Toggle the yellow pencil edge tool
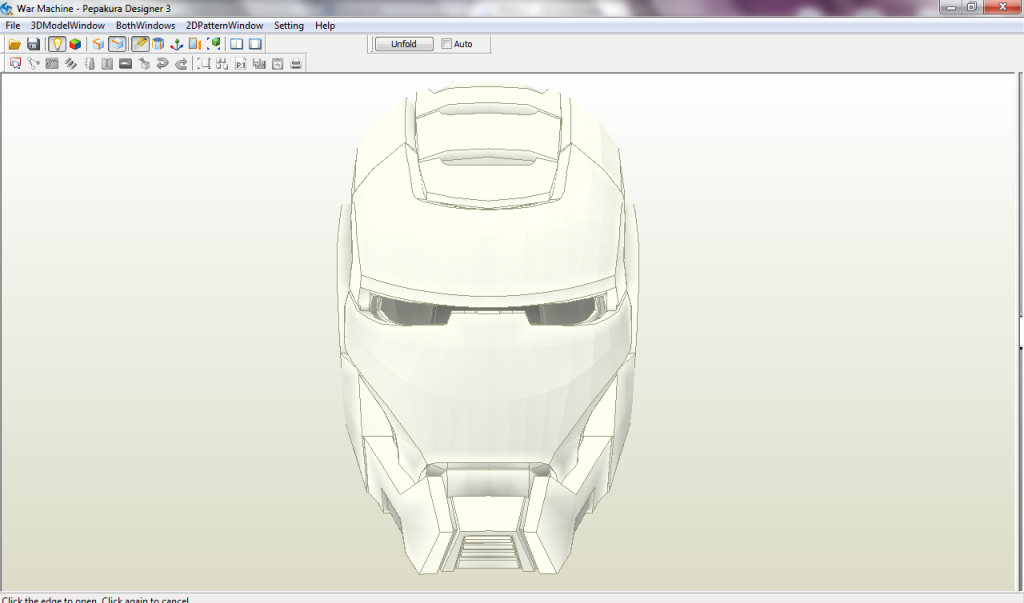 click(x=140, y=44)
